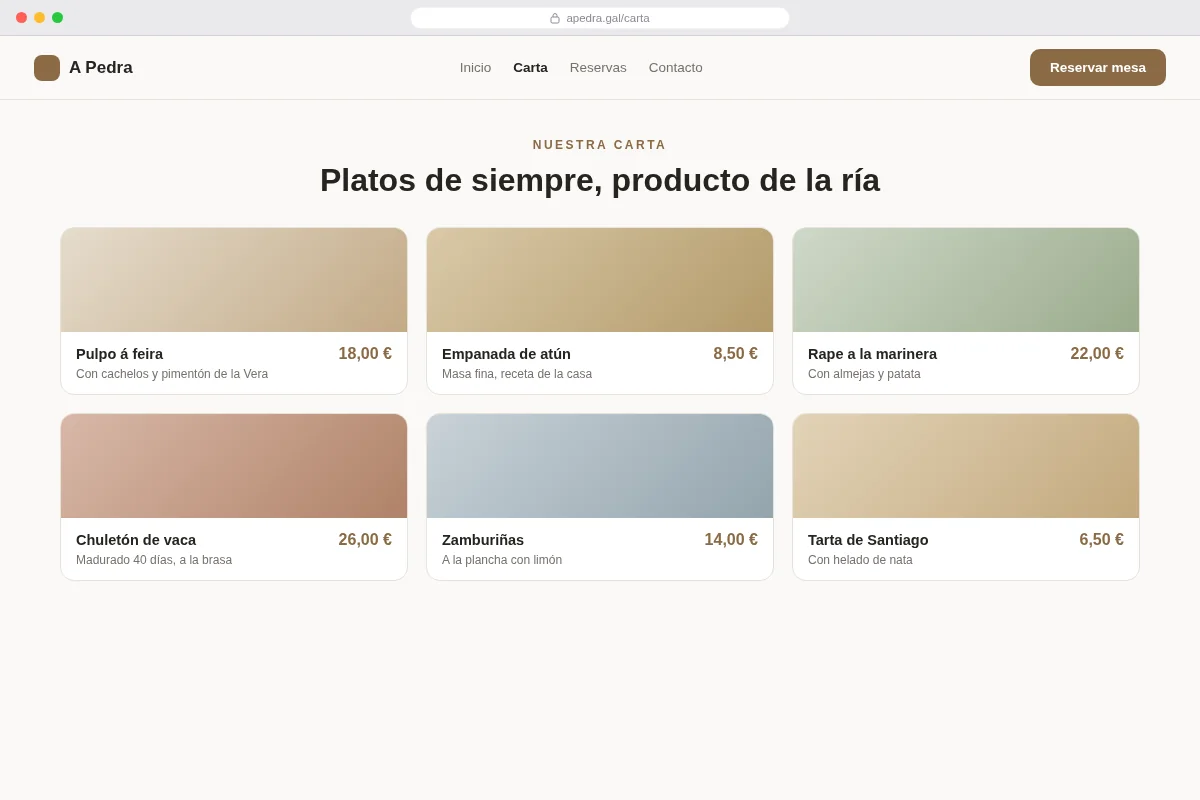Click the 22,00 € price
Image resolution: width=1200 pixels, height=800 pixels.
(1097, 354)
